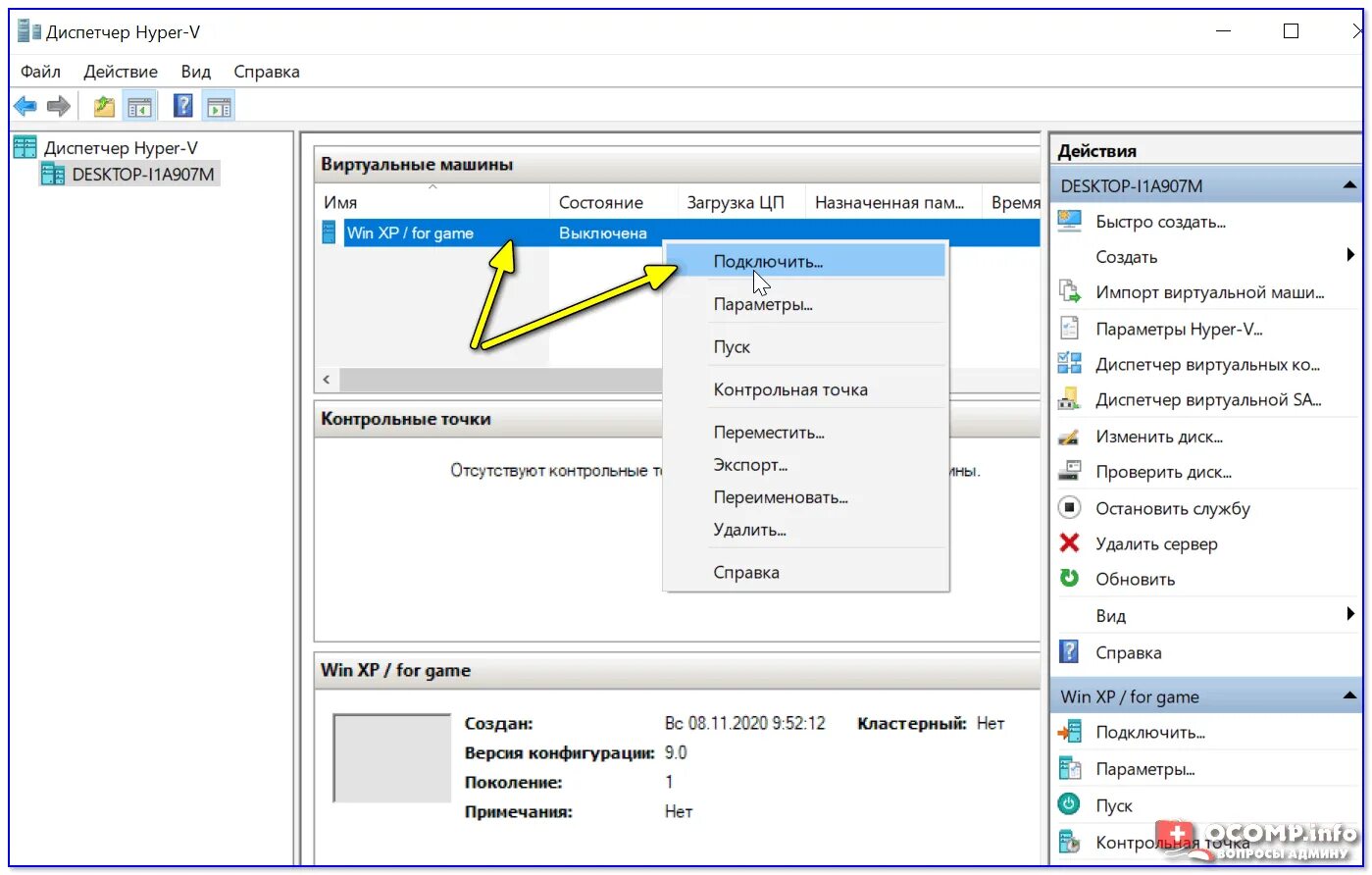Sort by the 'Имя' column header
1372x875 pixels.
432,202
